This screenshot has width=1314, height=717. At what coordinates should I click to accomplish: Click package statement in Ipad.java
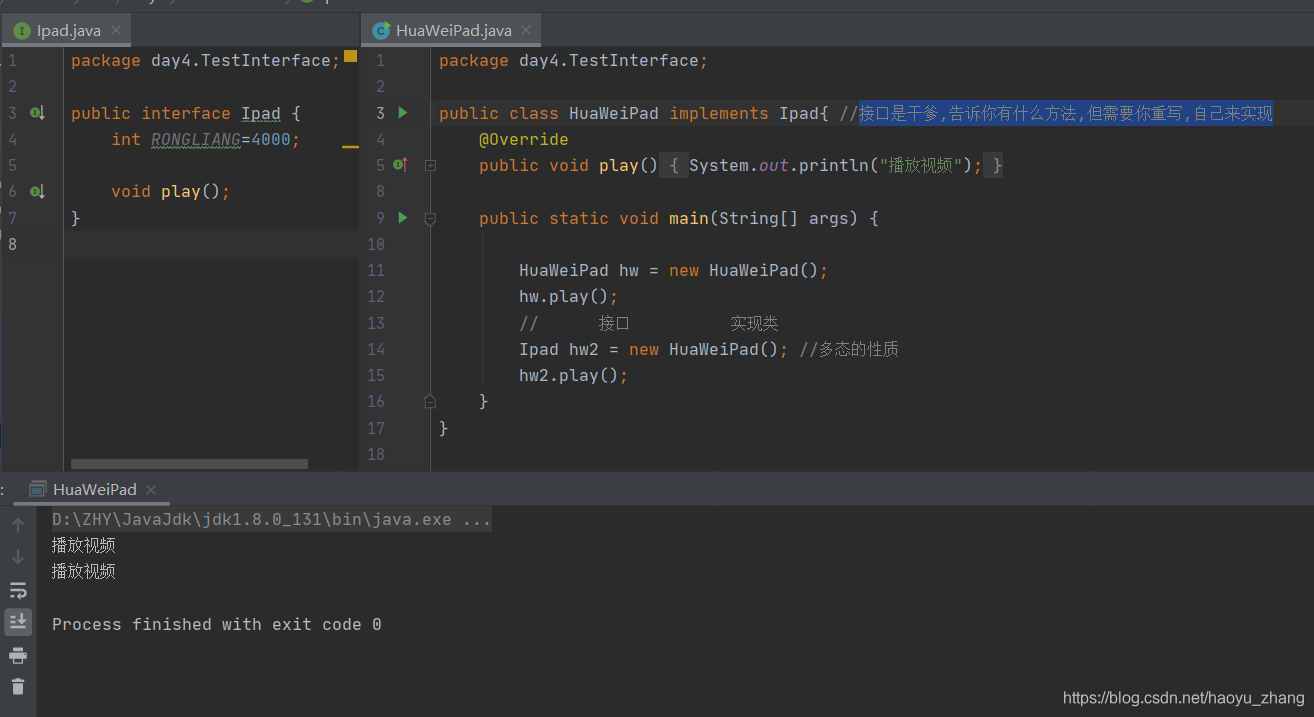tap(206, 61)
